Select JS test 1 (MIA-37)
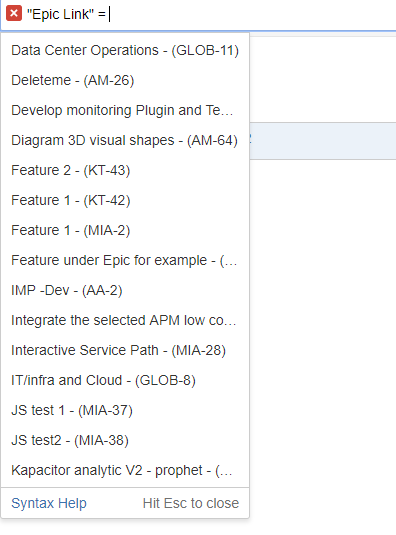Viewport: 396px width, 535px height. click(125, 410)
